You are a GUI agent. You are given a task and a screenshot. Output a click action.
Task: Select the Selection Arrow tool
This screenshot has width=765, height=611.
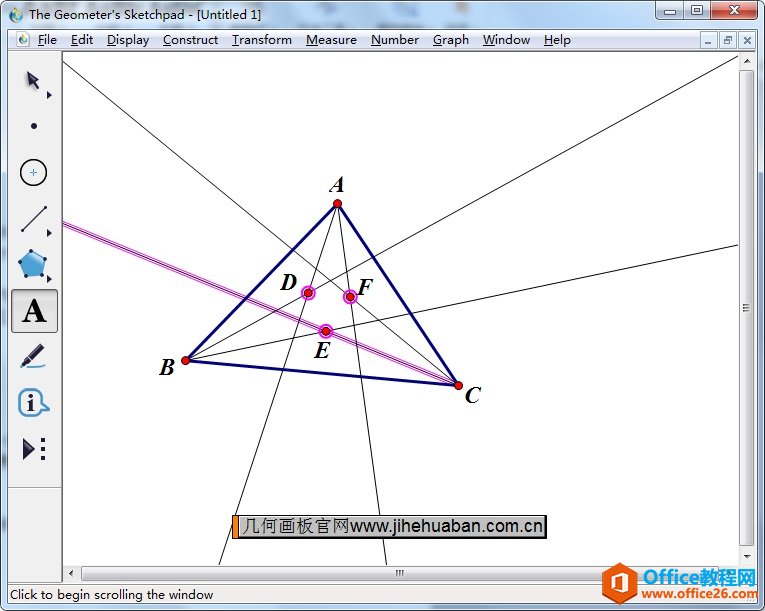point(33,81)
